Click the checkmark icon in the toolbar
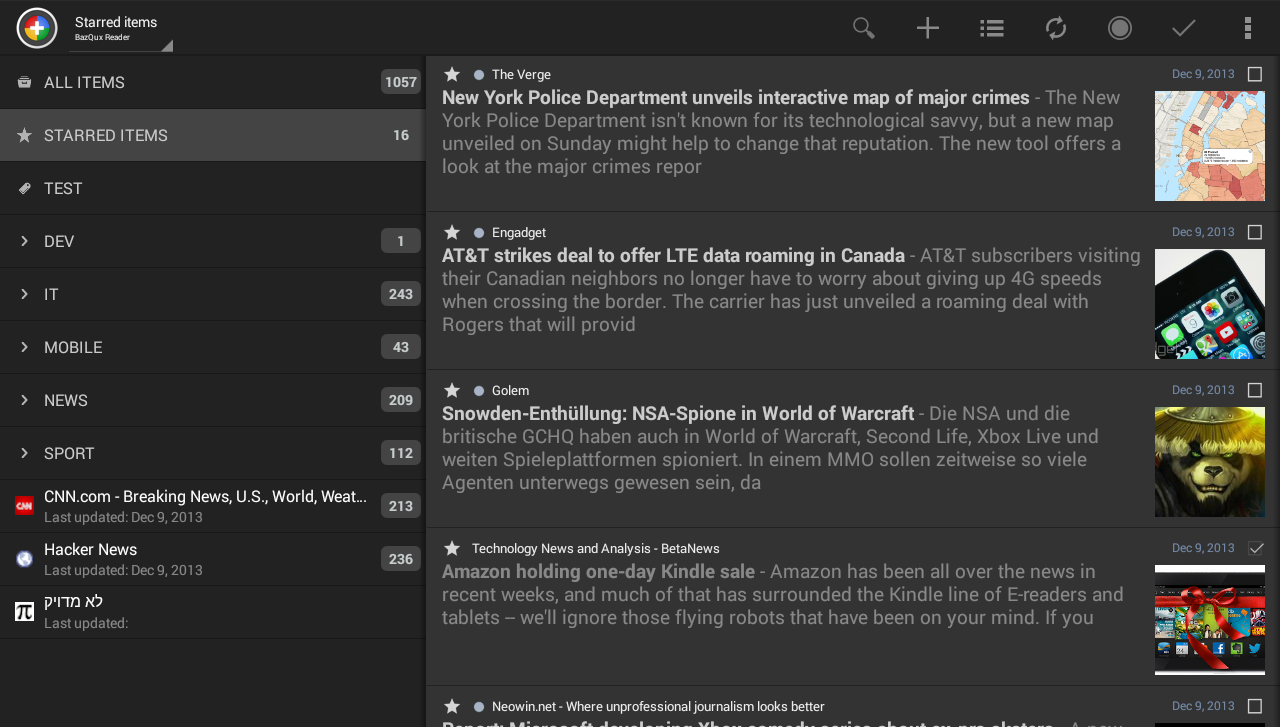Viewport: 1280px width, 727px height. click(x=1183, y=28)
